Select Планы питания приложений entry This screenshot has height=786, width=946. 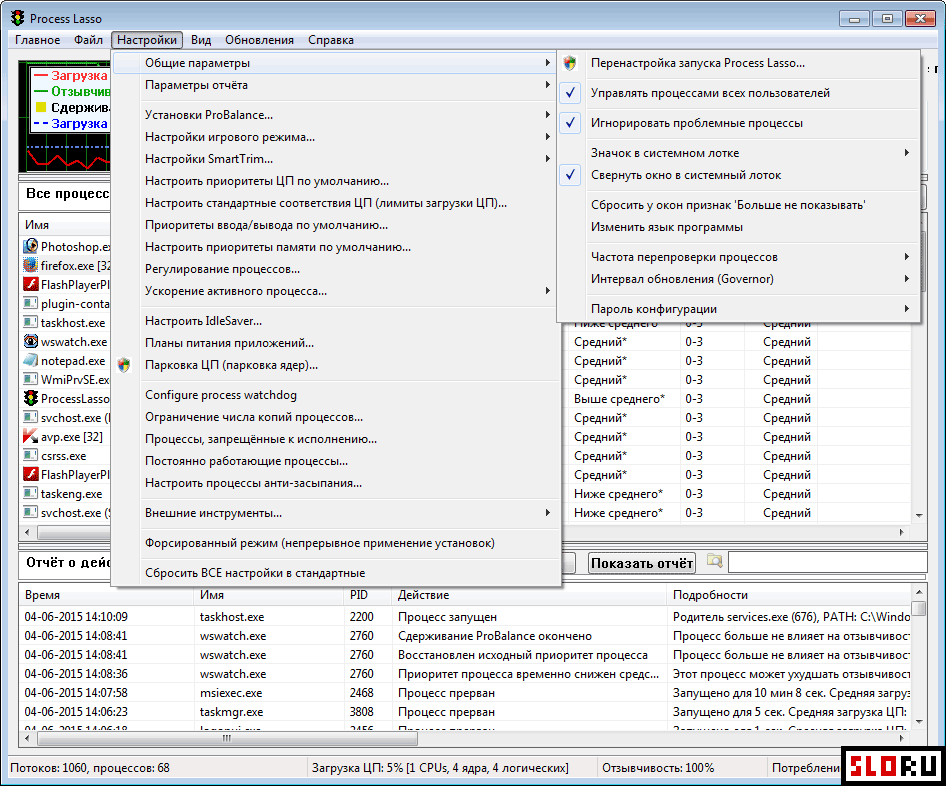(335, 343)
